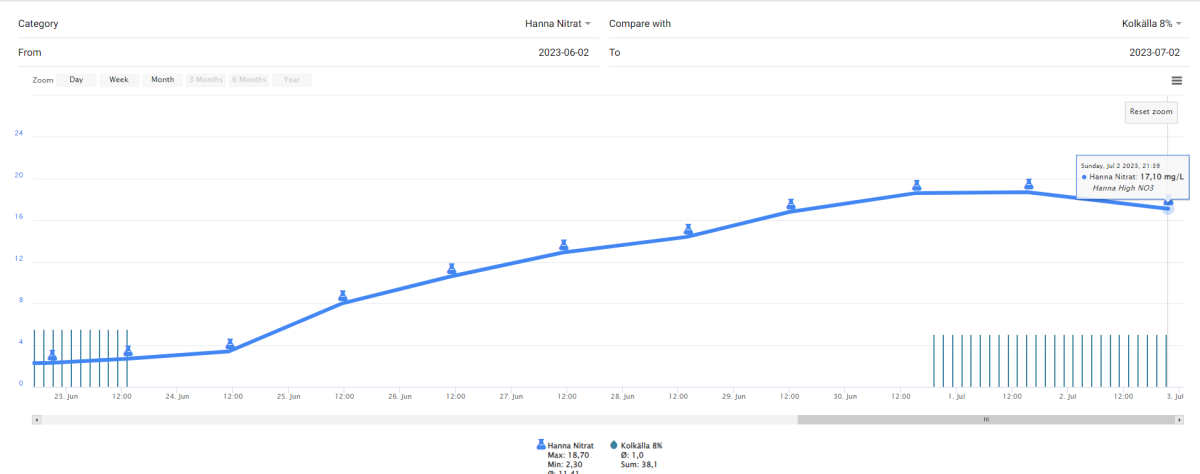Click the chart scrollbar right arrow
1200x474 pixels.
(x=1178, y=420)
